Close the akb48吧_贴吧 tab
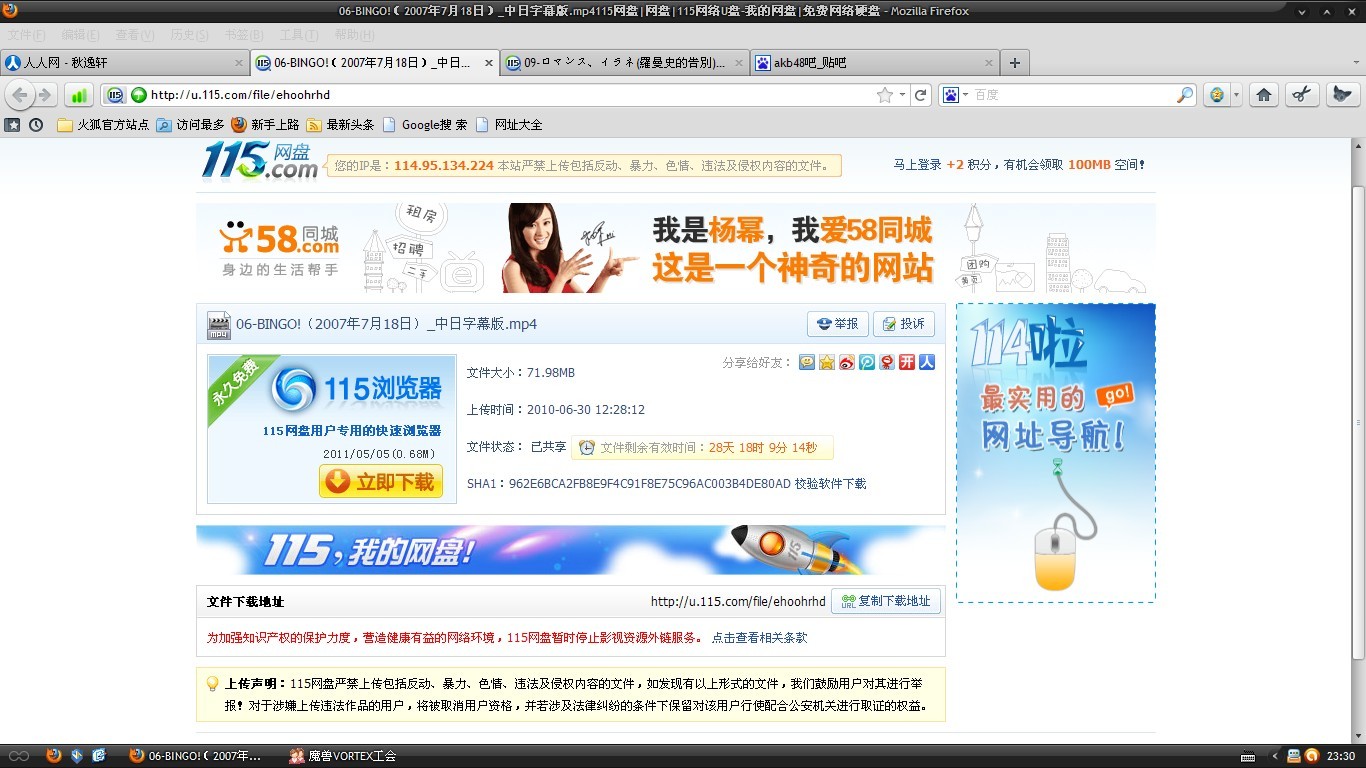The width and height of the screenshot is (1366, 768). (988, 63)
